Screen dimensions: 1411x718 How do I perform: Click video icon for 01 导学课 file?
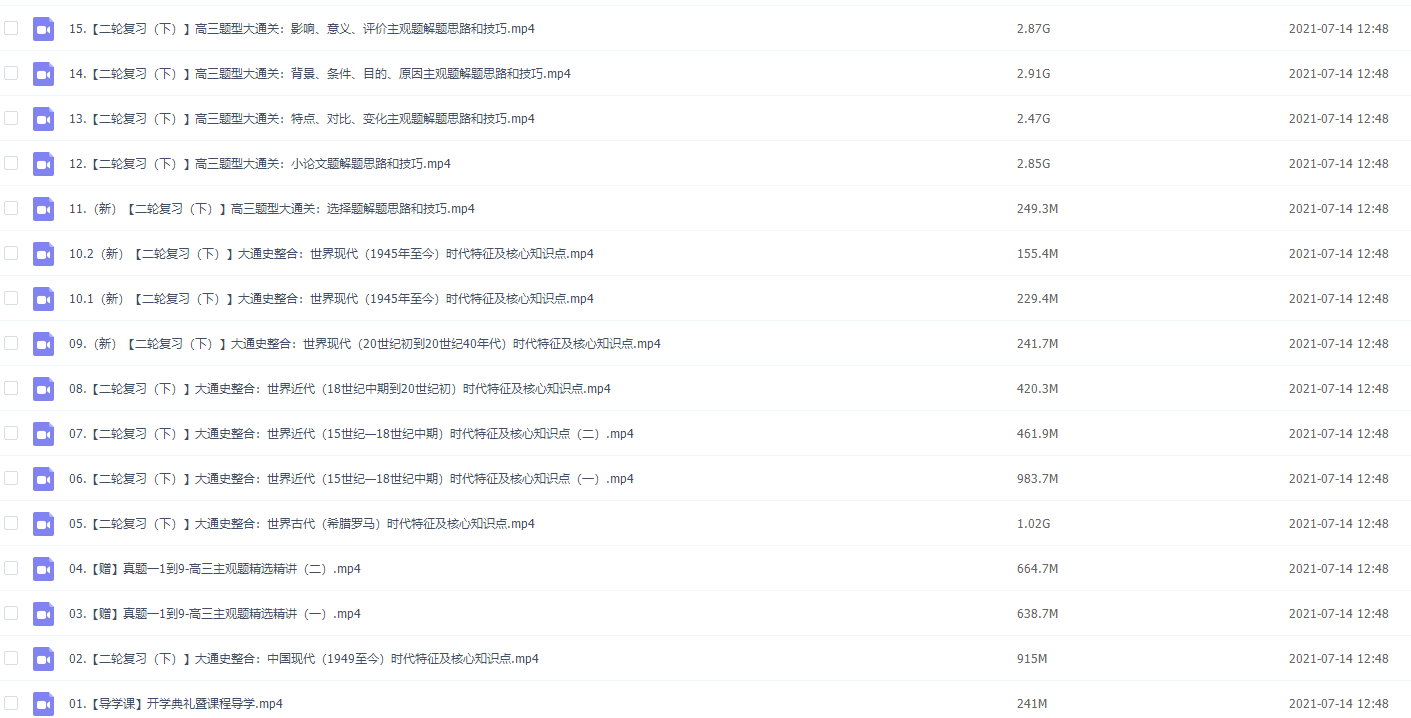coord(43,704)
